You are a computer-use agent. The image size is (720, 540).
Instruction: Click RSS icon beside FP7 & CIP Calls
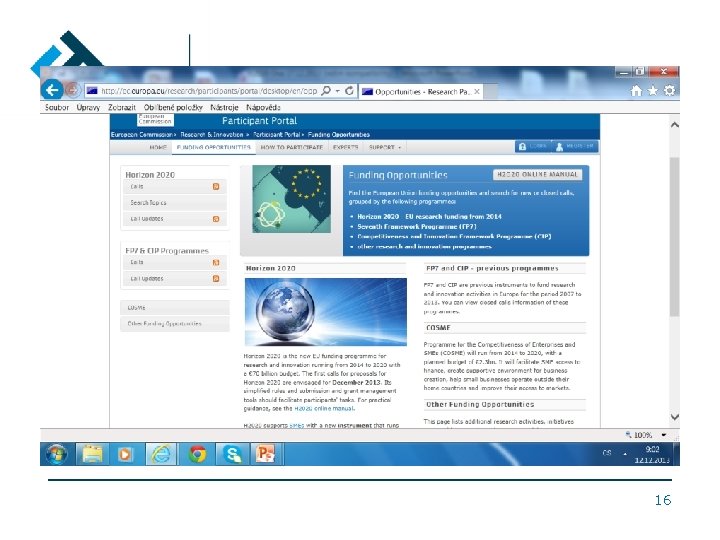(x=216, y=262)
